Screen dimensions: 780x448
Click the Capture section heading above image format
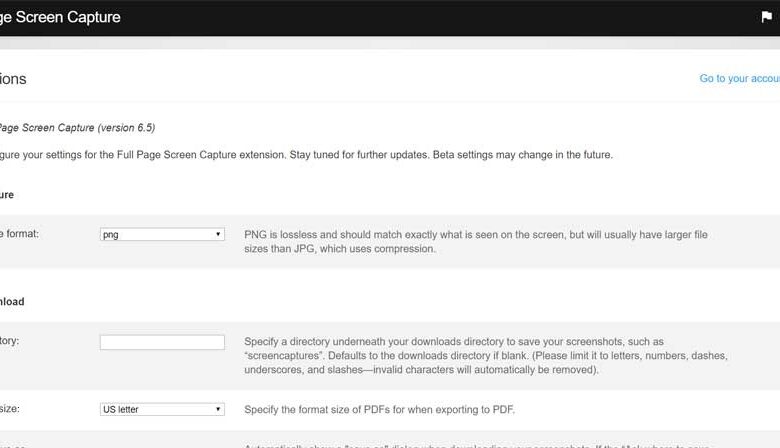click(x=8, y=194)
